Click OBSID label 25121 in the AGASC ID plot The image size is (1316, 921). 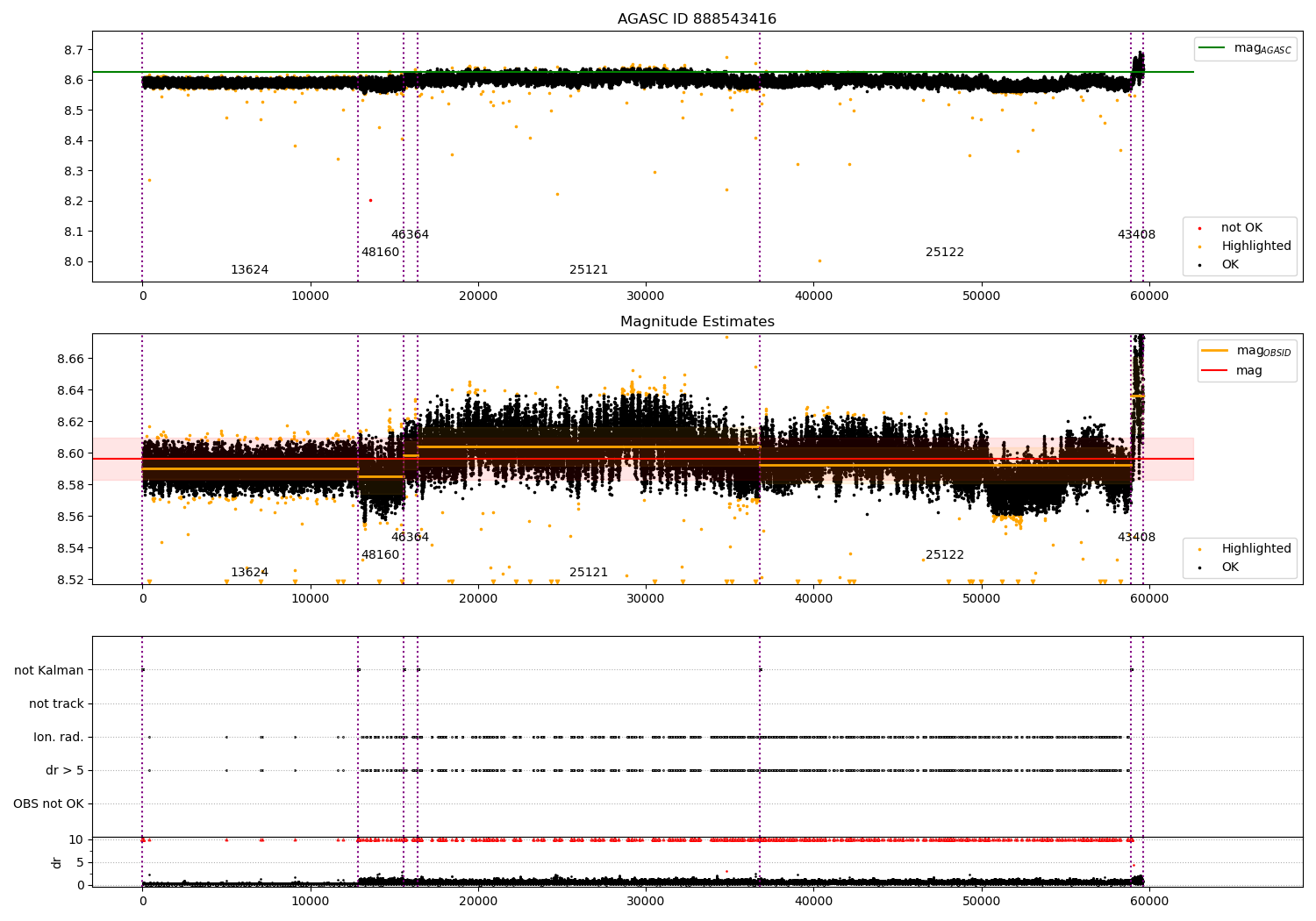coord(589,270)
